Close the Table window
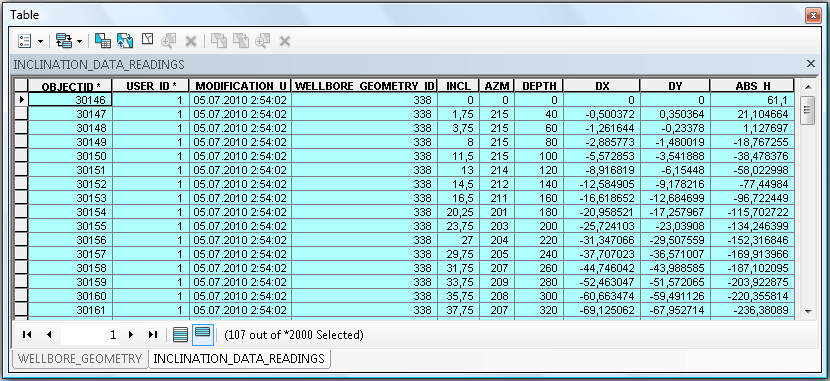This screenshot has width=830, height=381. pos(813,15)
